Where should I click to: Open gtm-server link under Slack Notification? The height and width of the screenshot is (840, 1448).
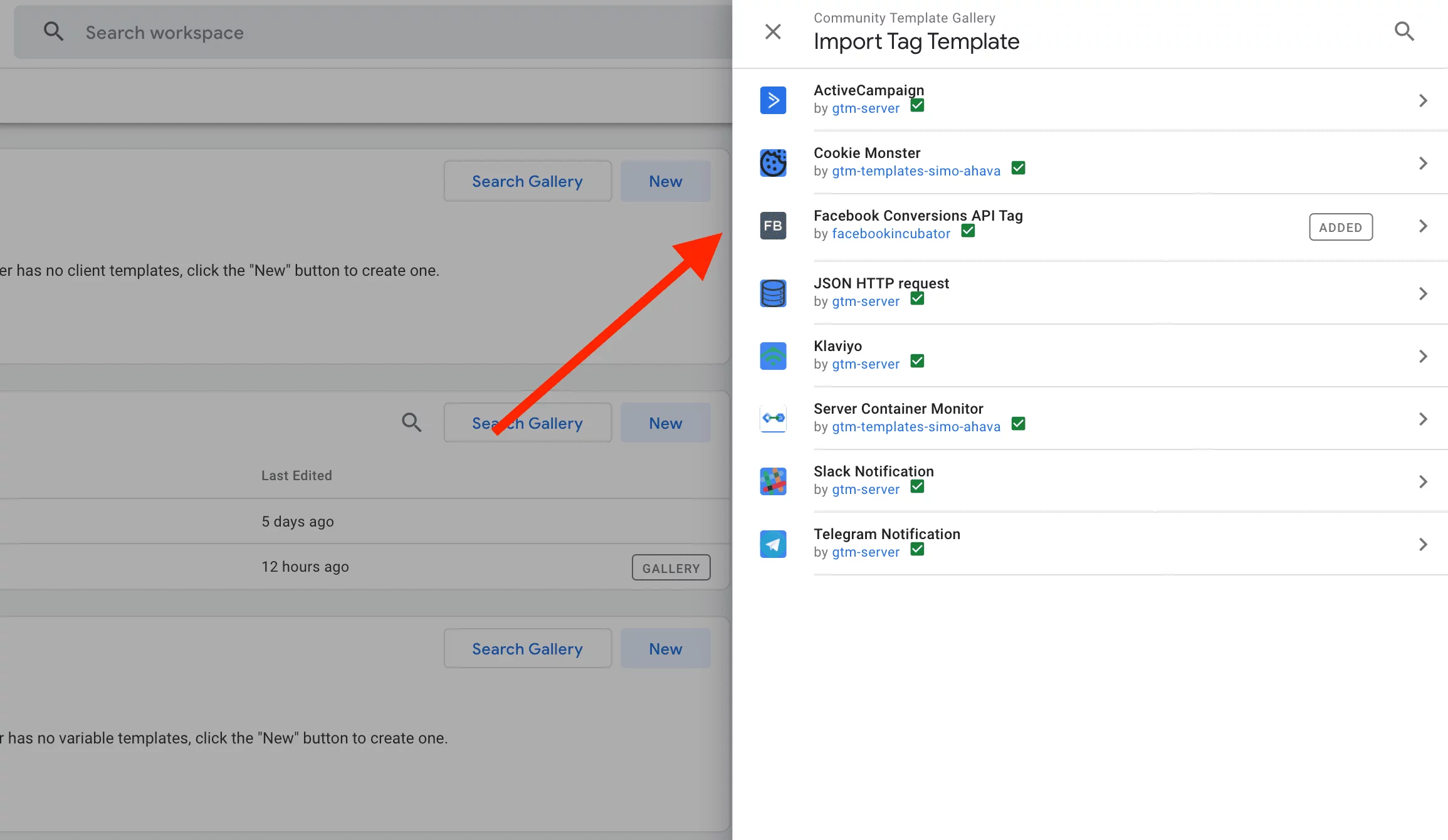coord(865,490)
